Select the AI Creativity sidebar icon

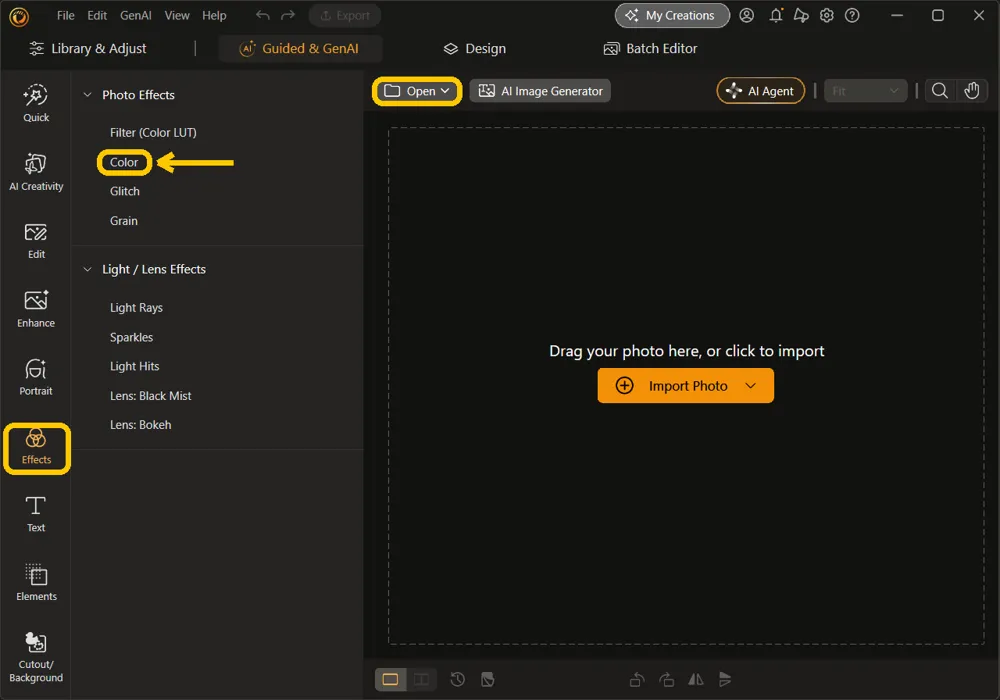pos(36,172)
